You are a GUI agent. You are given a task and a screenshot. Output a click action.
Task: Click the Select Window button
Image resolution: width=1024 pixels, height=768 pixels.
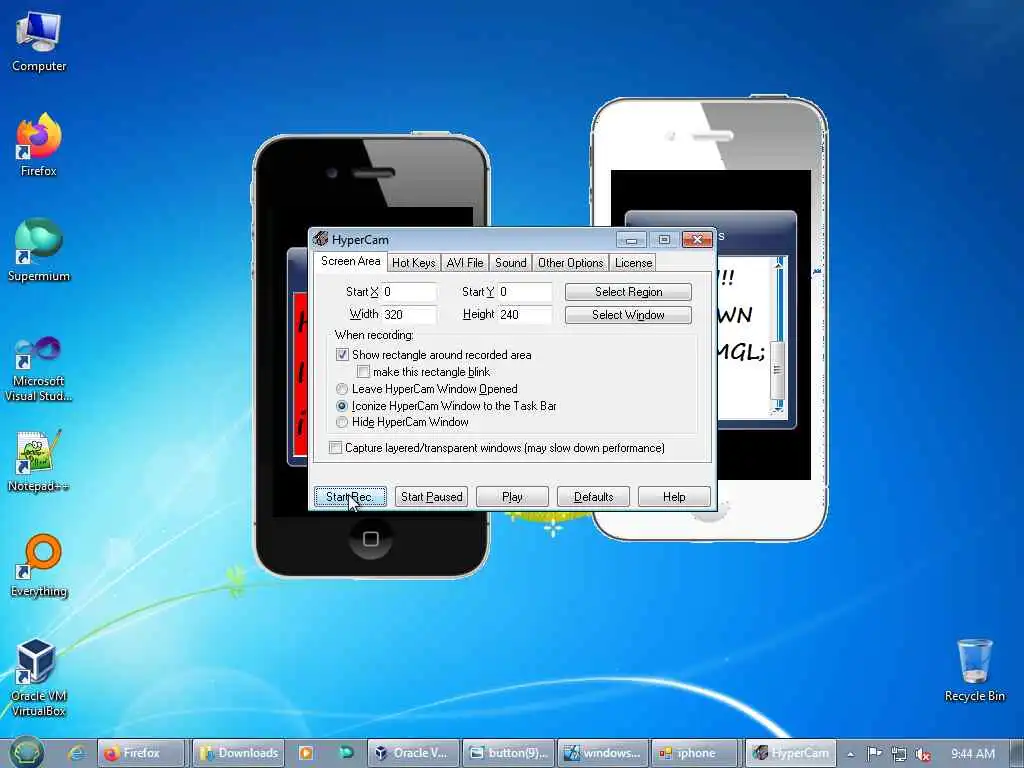click(628, 315)
